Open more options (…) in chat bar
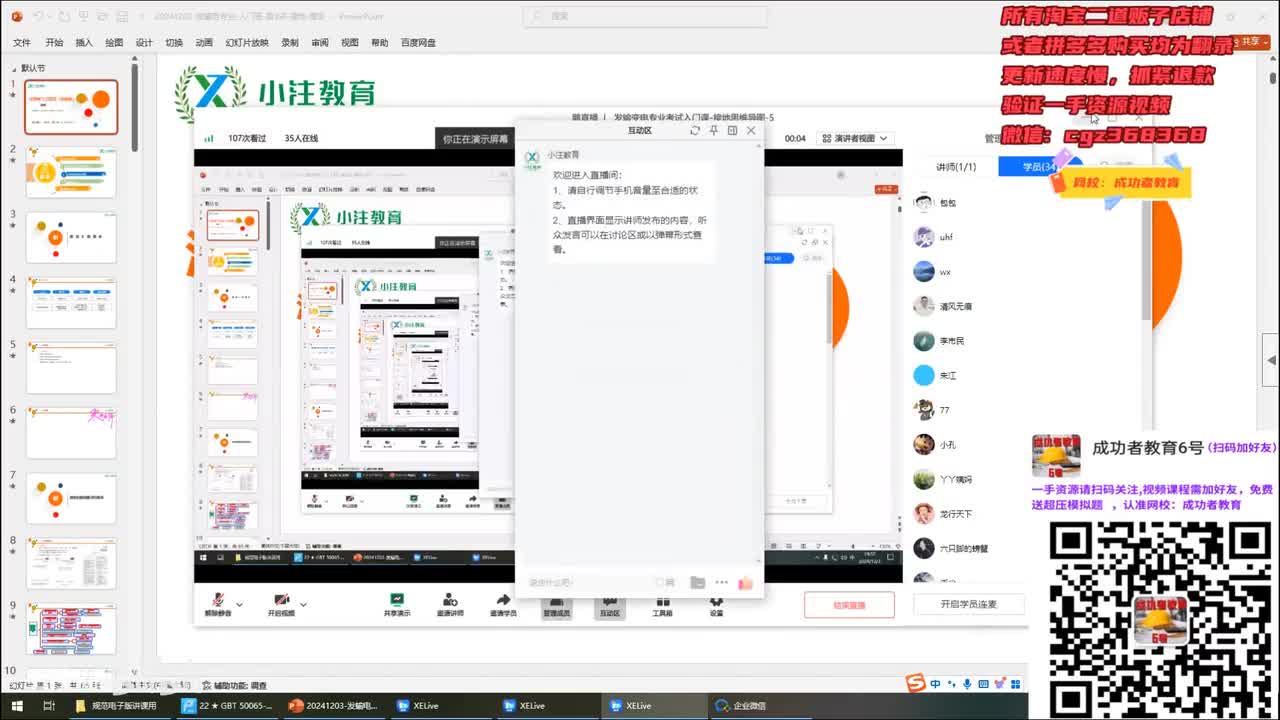The width and height of the screenshot is (1280, 720). [722, 582]
